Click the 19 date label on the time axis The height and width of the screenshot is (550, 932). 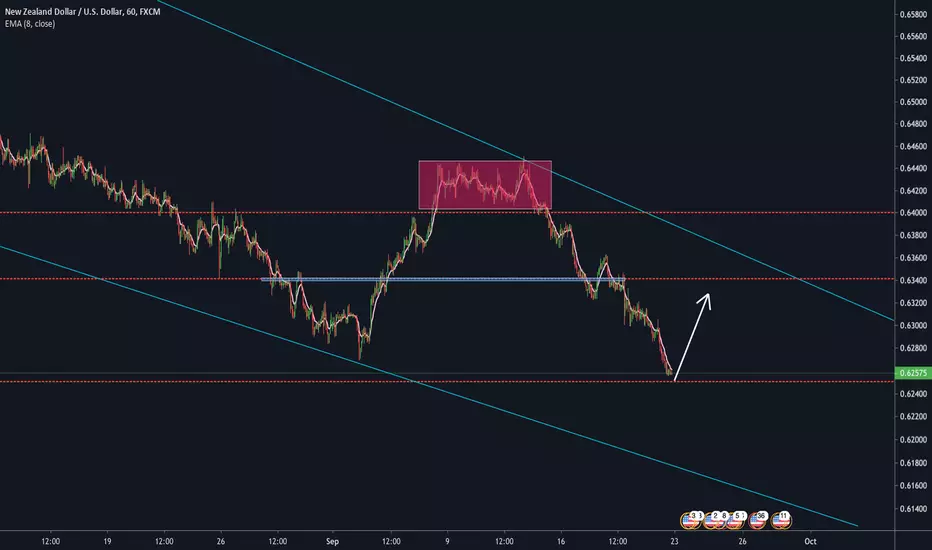pyautogui.click(x=107, y=541)
